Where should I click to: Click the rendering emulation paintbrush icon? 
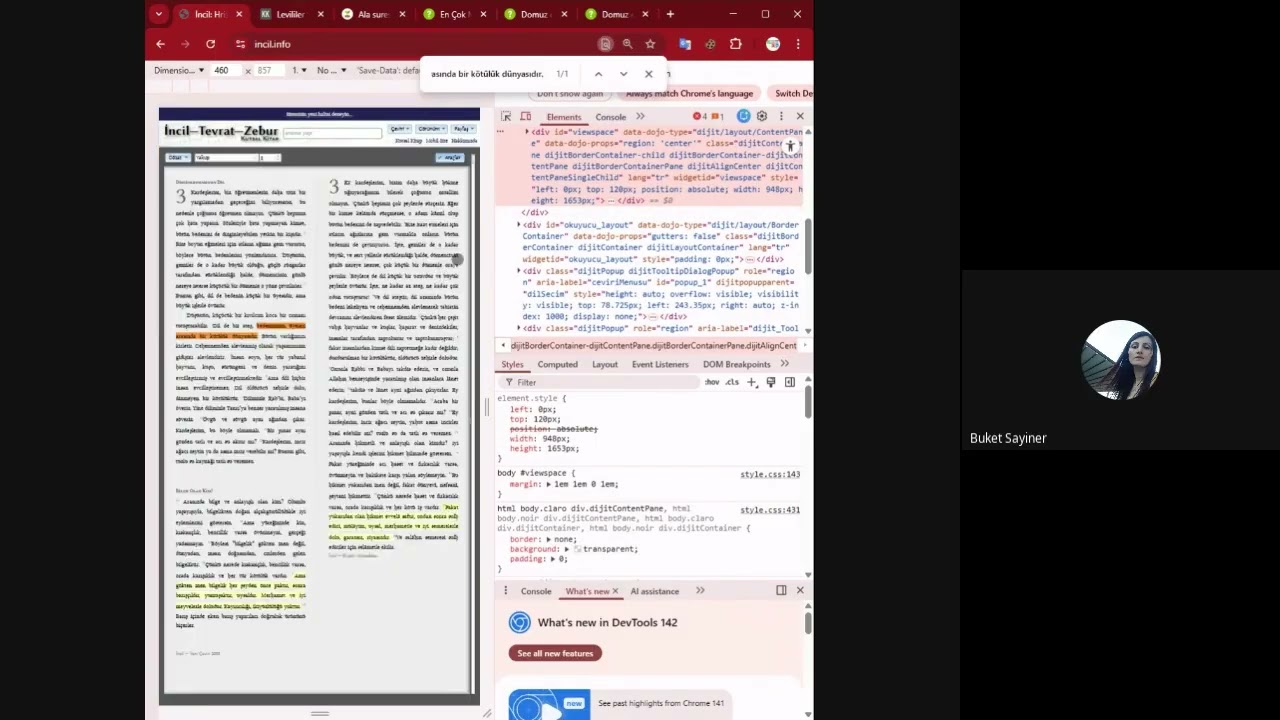tap(770, 382)
